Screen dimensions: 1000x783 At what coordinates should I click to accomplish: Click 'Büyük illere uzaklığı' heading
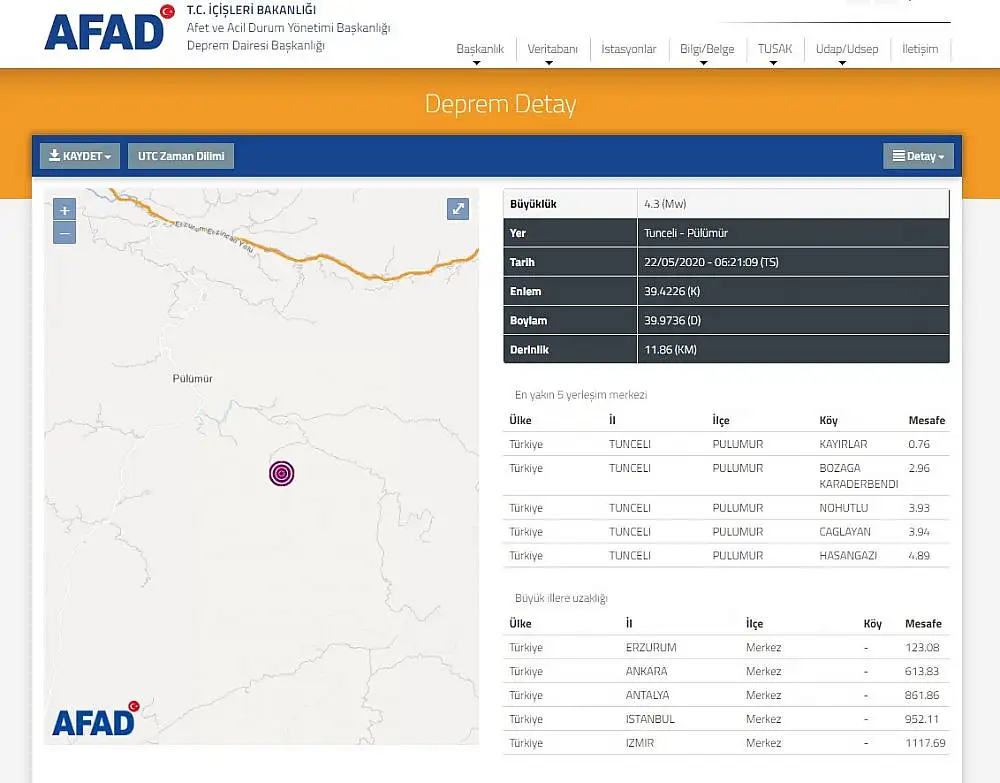coord(561,598)
